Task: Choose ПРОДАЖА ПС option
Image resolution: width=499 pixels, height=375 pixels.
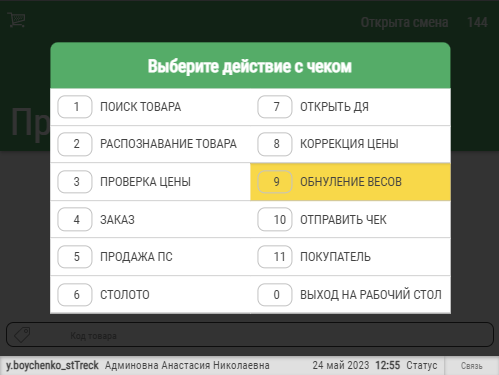Action: click(x=150, y=257)
